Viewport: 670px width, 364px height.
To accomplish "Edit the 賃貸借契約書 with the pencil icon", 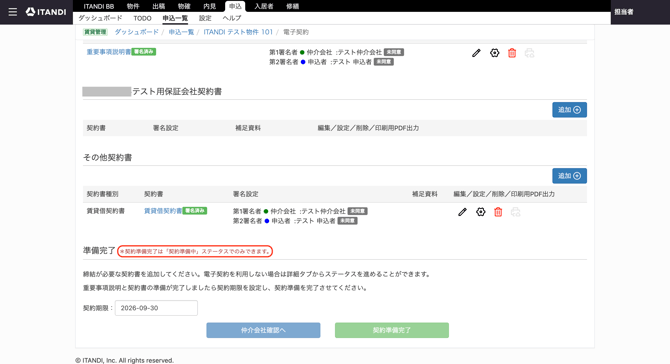I will [462, 212].
